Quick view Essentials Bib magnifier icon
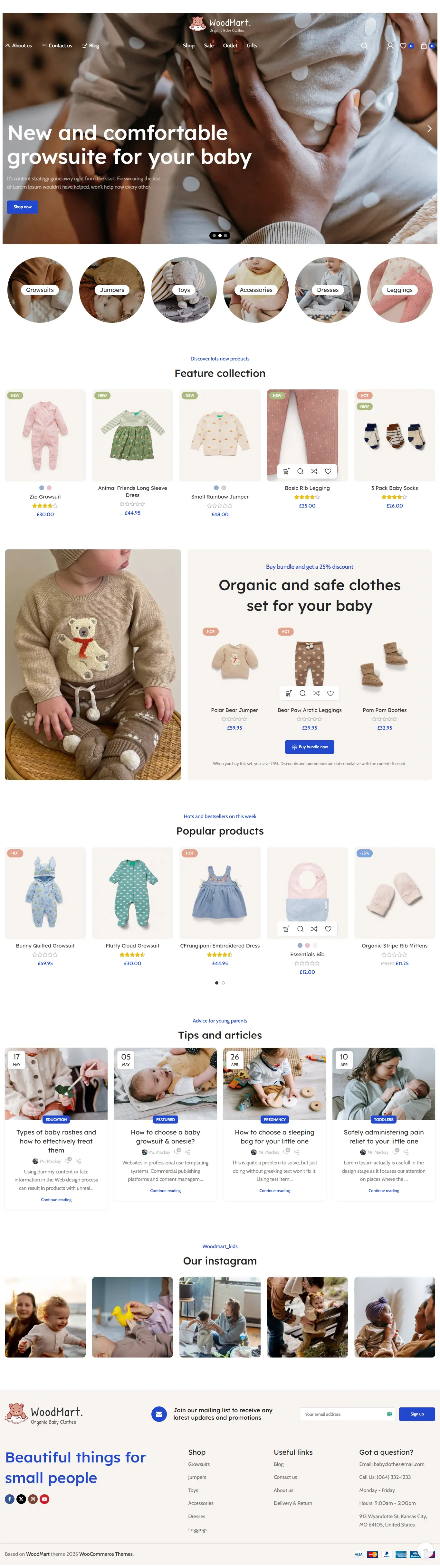The width and height of the screenshot is (440, 1568). click(301, 929)
